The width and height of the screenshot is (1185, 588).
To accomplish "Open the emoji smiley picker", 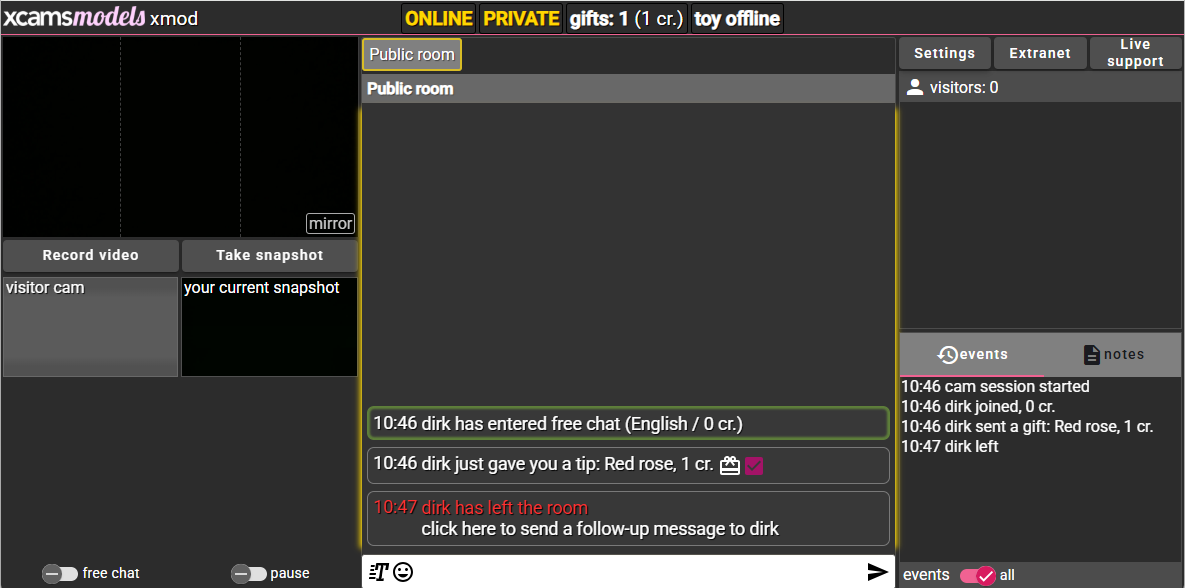I will pyautogui.click(x=404, y=572).
